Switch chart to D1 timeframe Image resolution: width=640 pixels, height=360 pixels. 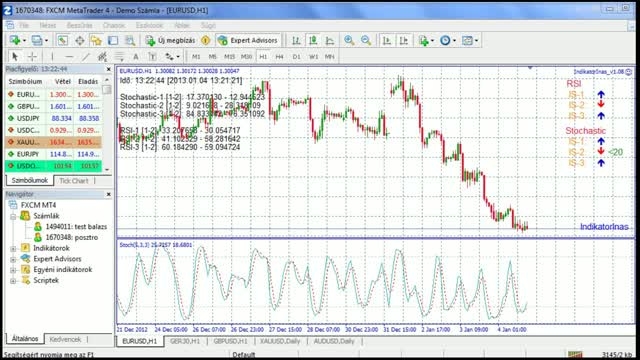click(296, 56)
